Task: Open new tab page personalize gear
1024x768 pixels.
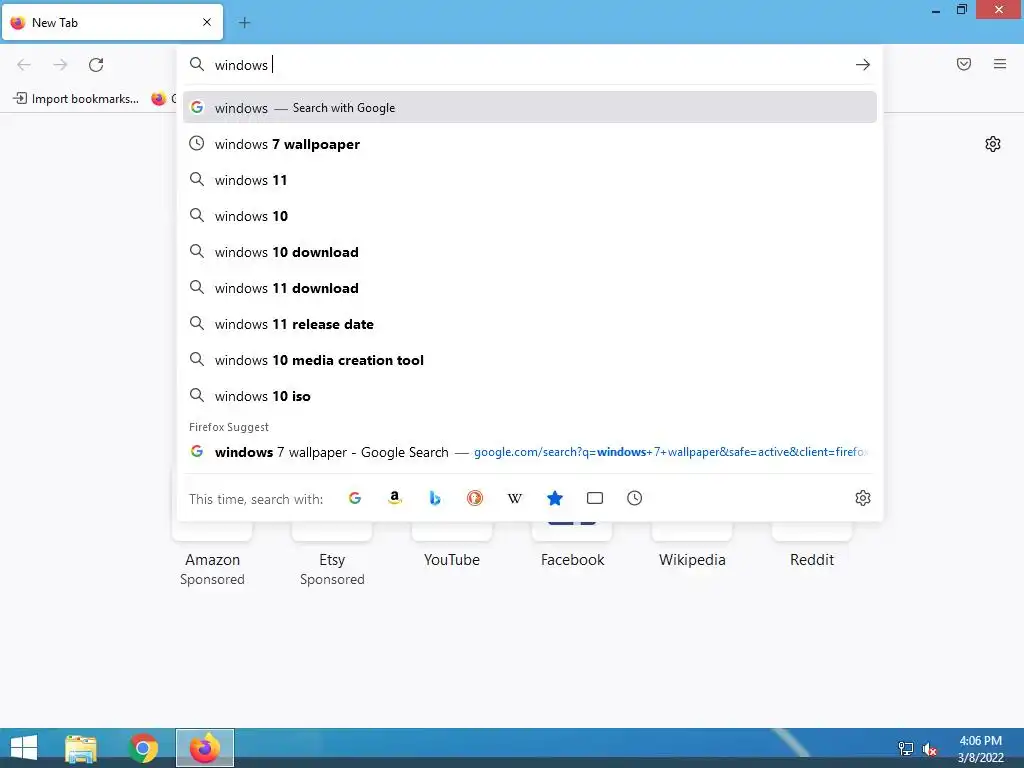Action: (x=993, y=144)
